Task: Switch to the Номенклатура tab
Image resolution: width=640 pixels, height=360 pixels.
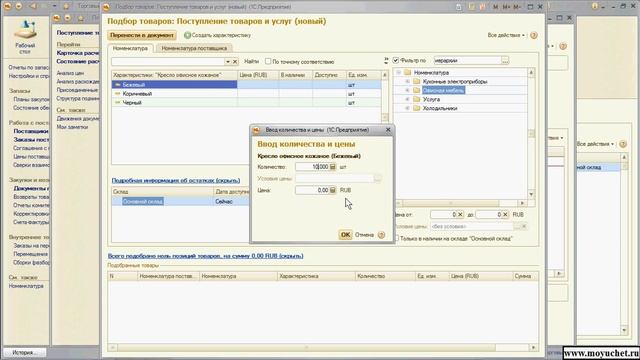Action: coord(130,48)
